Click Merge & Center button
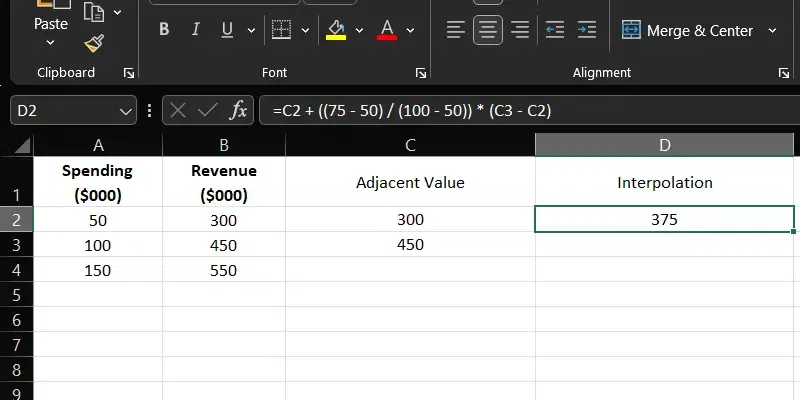The height and width of the screenshot is (400, 800). click(x=687, y=31)
